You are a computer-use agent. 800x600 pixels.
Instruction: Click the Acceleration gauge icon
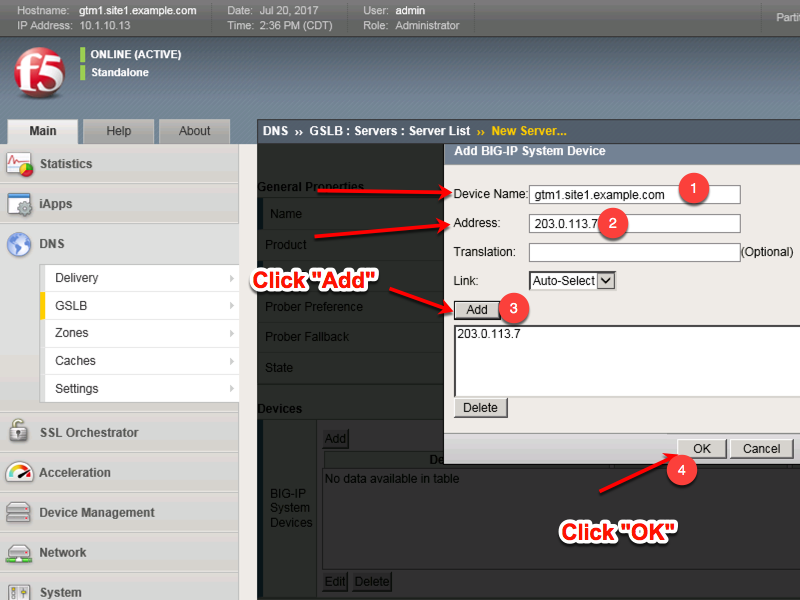(19, 472)
